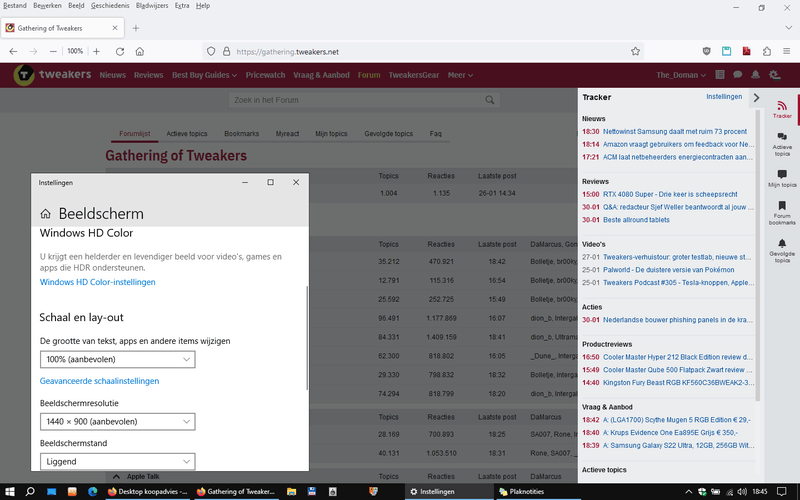Open Tweakers notifications bell in header
The height and width of the screenshot is (500, 800).
pyautogui.click(x=756, y=75)
